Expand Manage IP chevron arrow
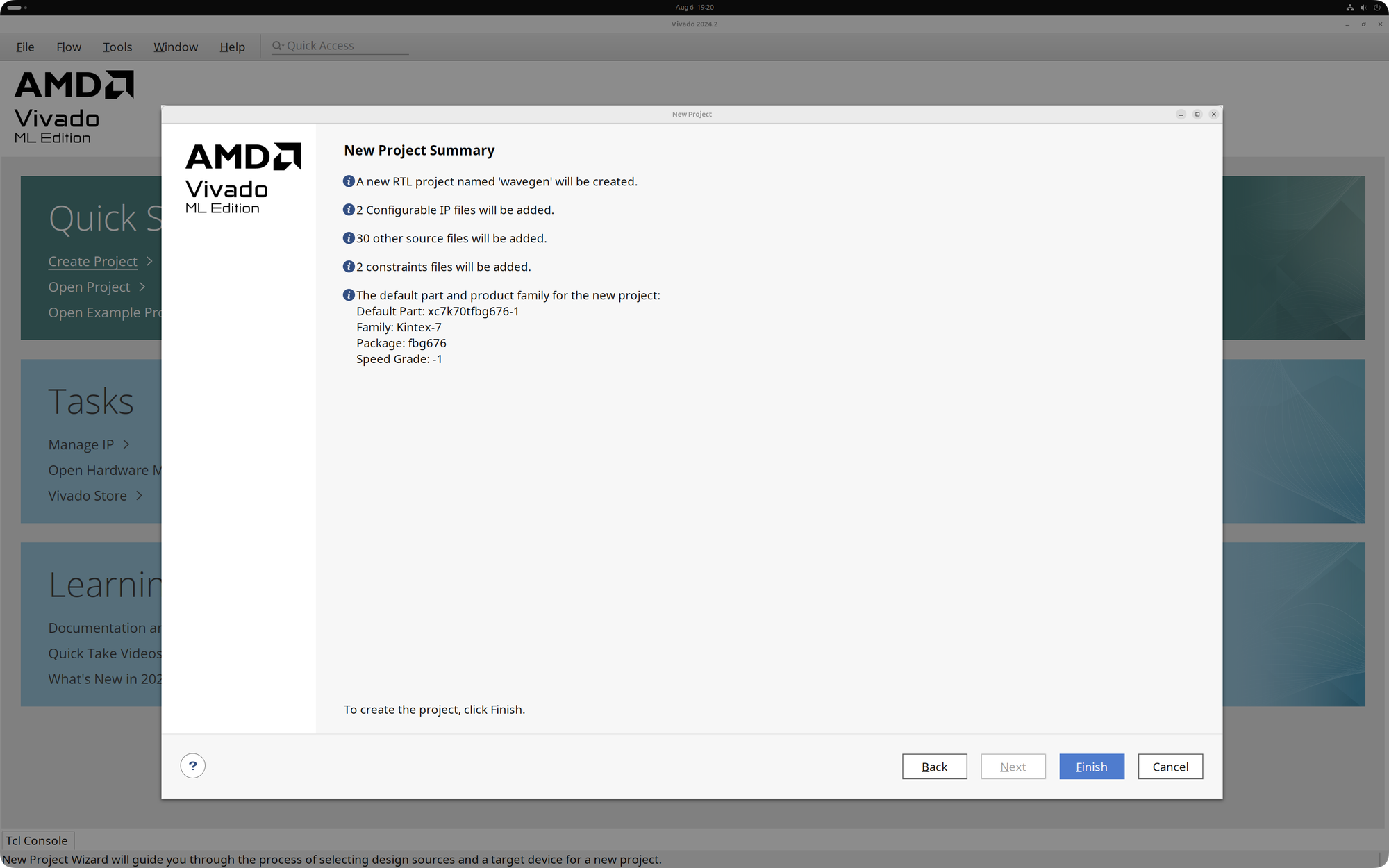Screen dimensions: 1389x868 click(x=126, y=444)
